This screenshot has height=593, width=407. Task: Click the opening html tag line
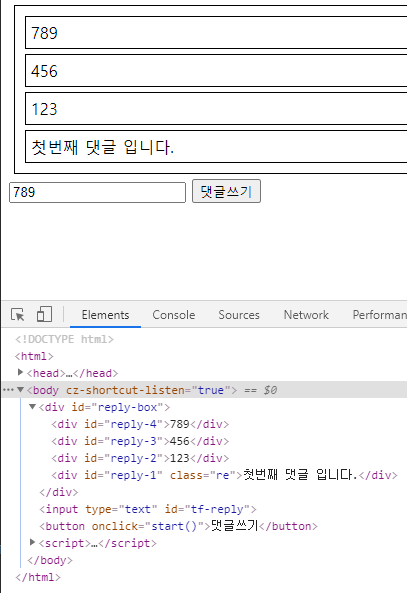[34, 356]
